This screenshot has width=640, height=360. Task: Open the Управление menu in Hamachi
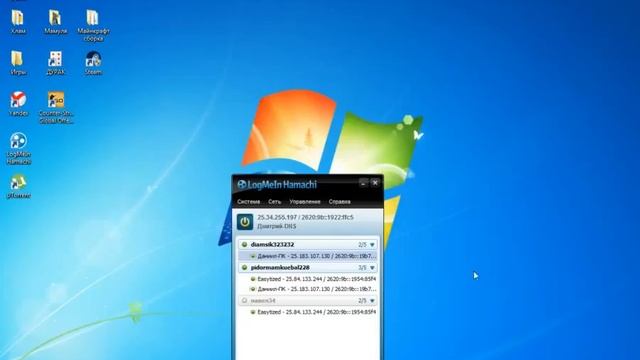click(x=305, y=202)
